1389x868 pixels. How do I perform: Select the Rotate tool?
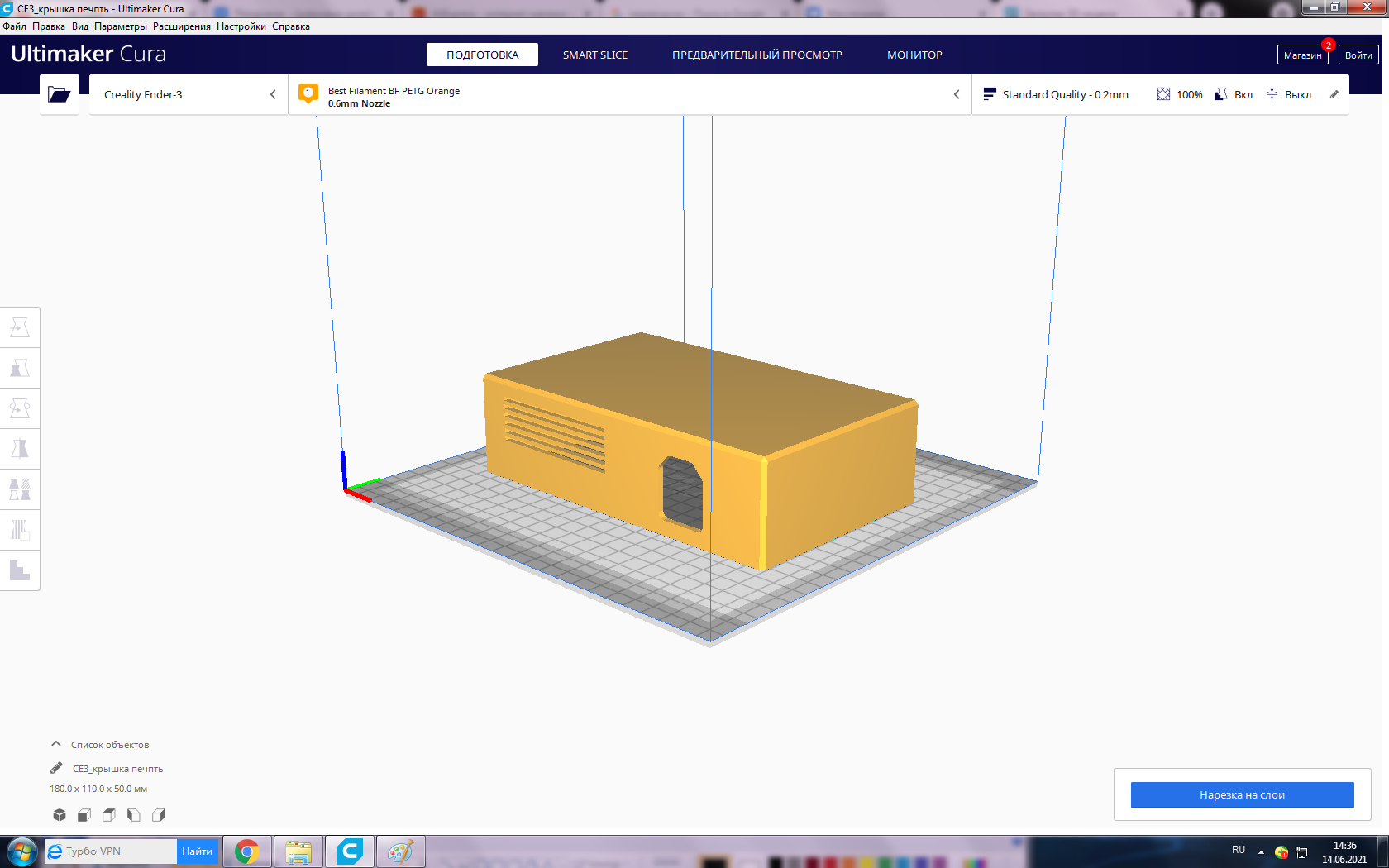tap(20, 408)
